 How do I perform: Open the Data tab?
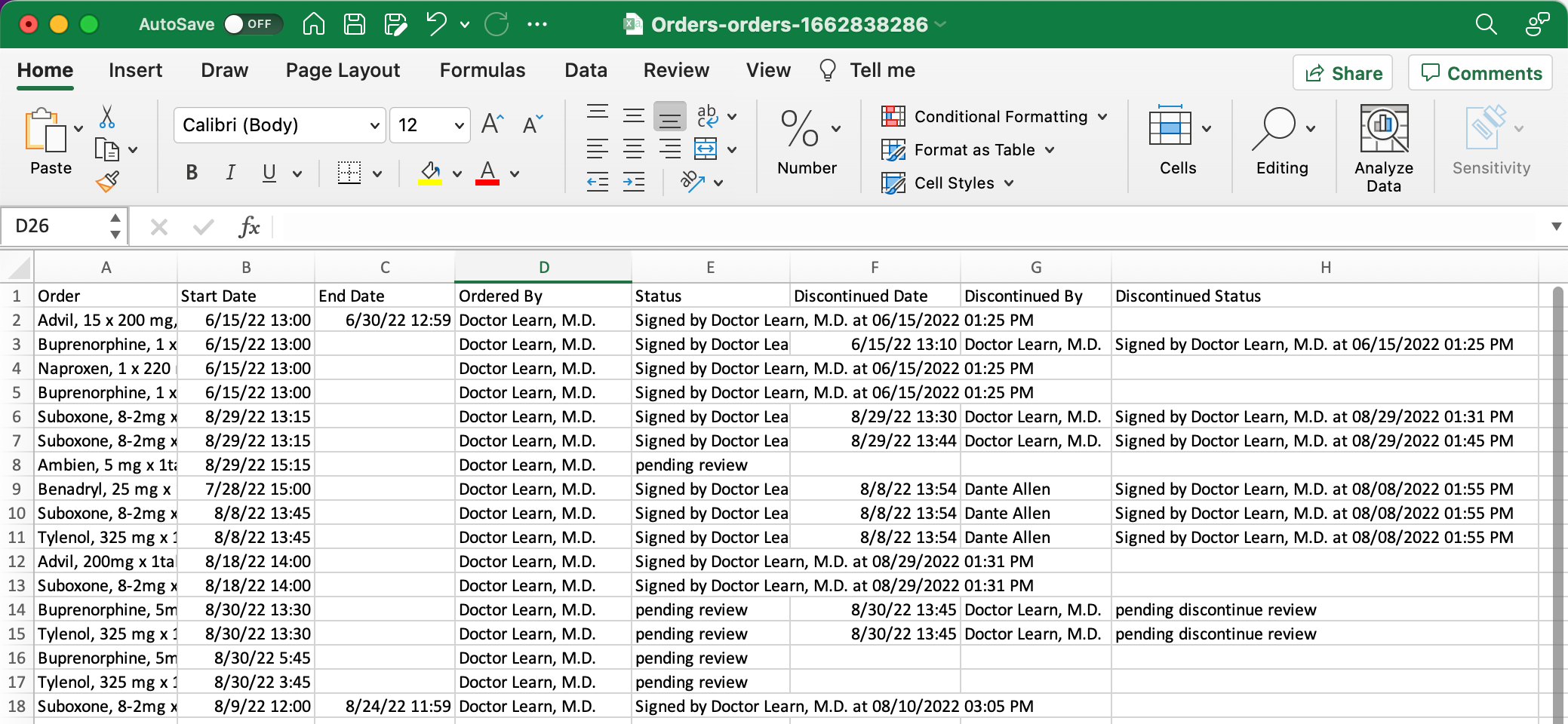586,70
